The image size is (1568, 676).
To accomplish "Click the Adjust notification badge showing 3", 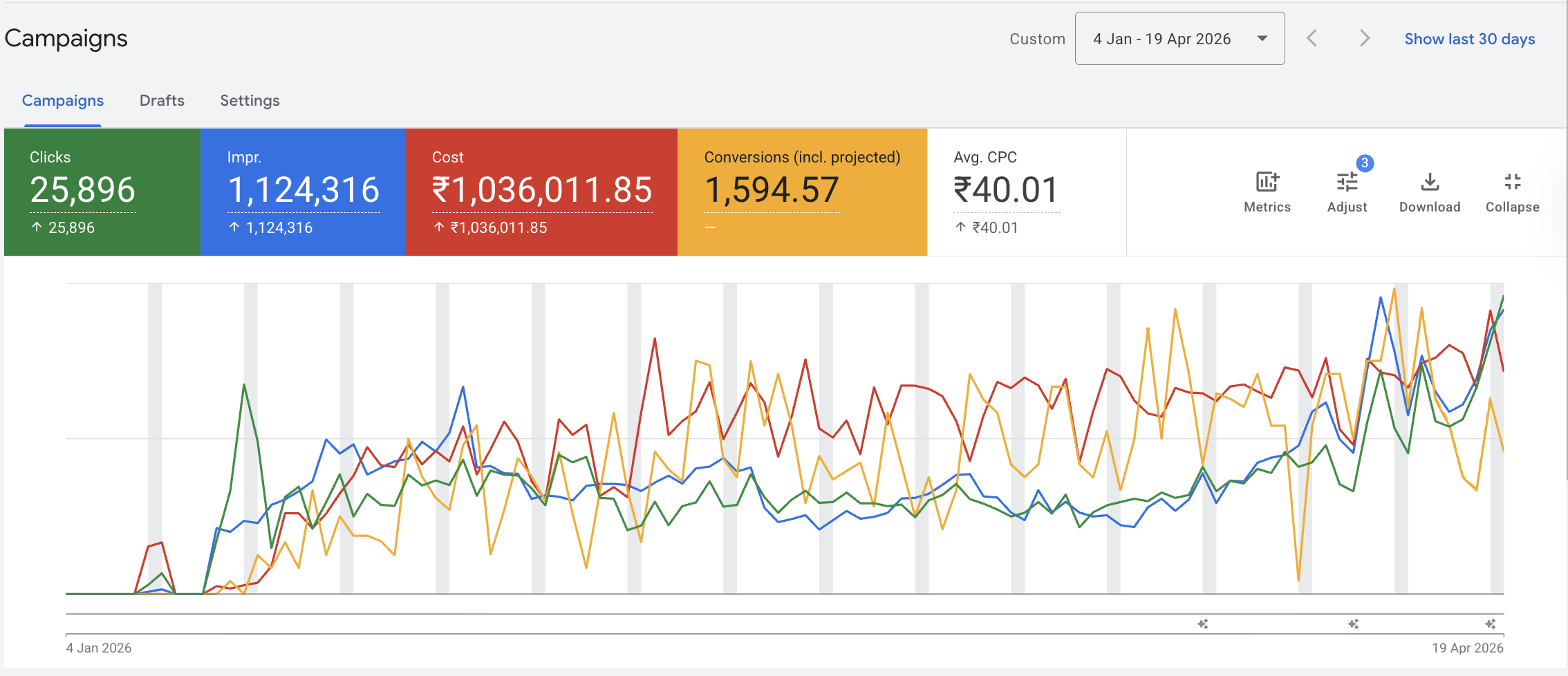I will point(1365,163).
